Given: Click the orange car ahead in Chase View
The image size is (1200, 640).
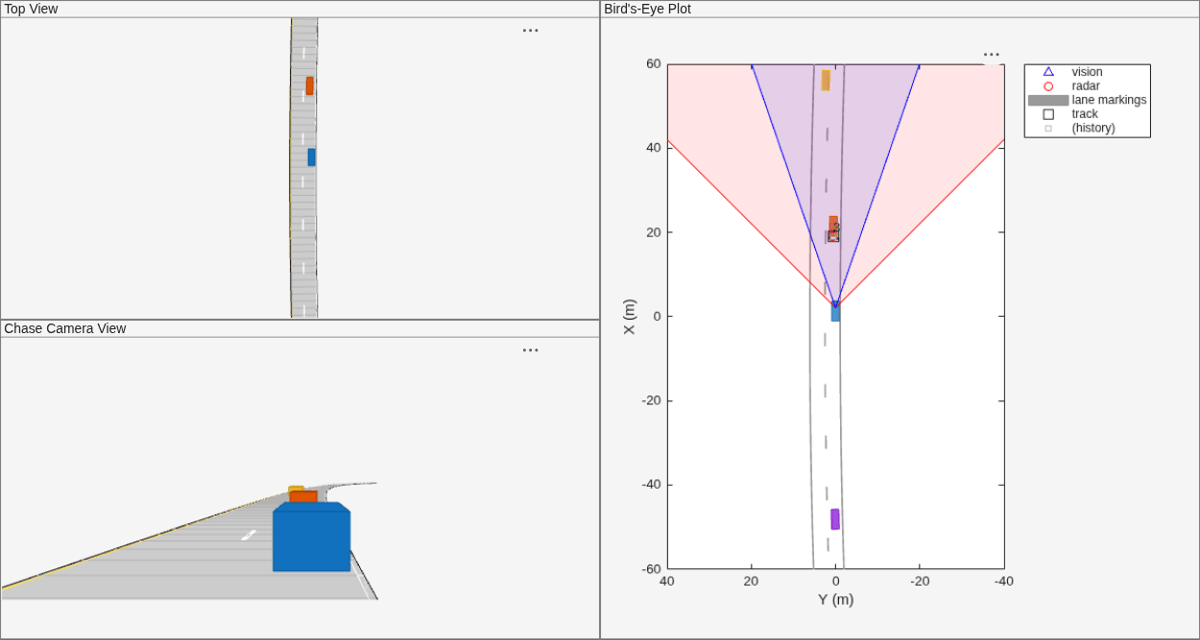Looking at the screenshot, I should (x=303, y=496).
